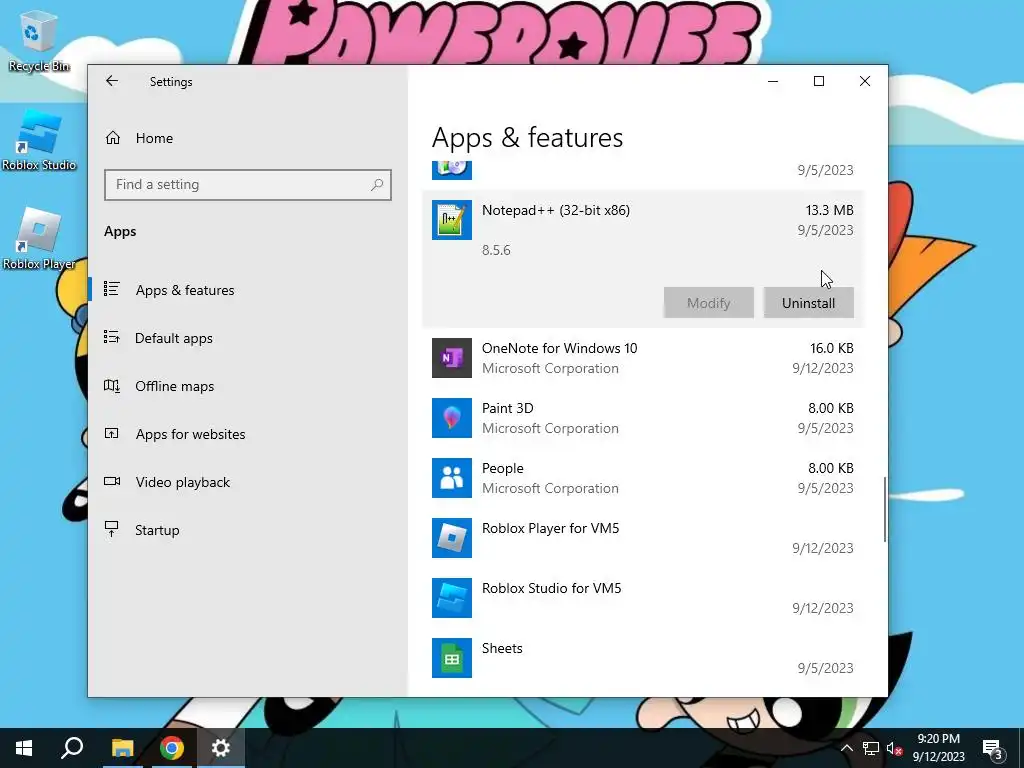Image resolution: width=1024 pixels, height=768 pixels.
Task: Click the '16.0 KB' size for OneNote
Action: click(831, 348)
